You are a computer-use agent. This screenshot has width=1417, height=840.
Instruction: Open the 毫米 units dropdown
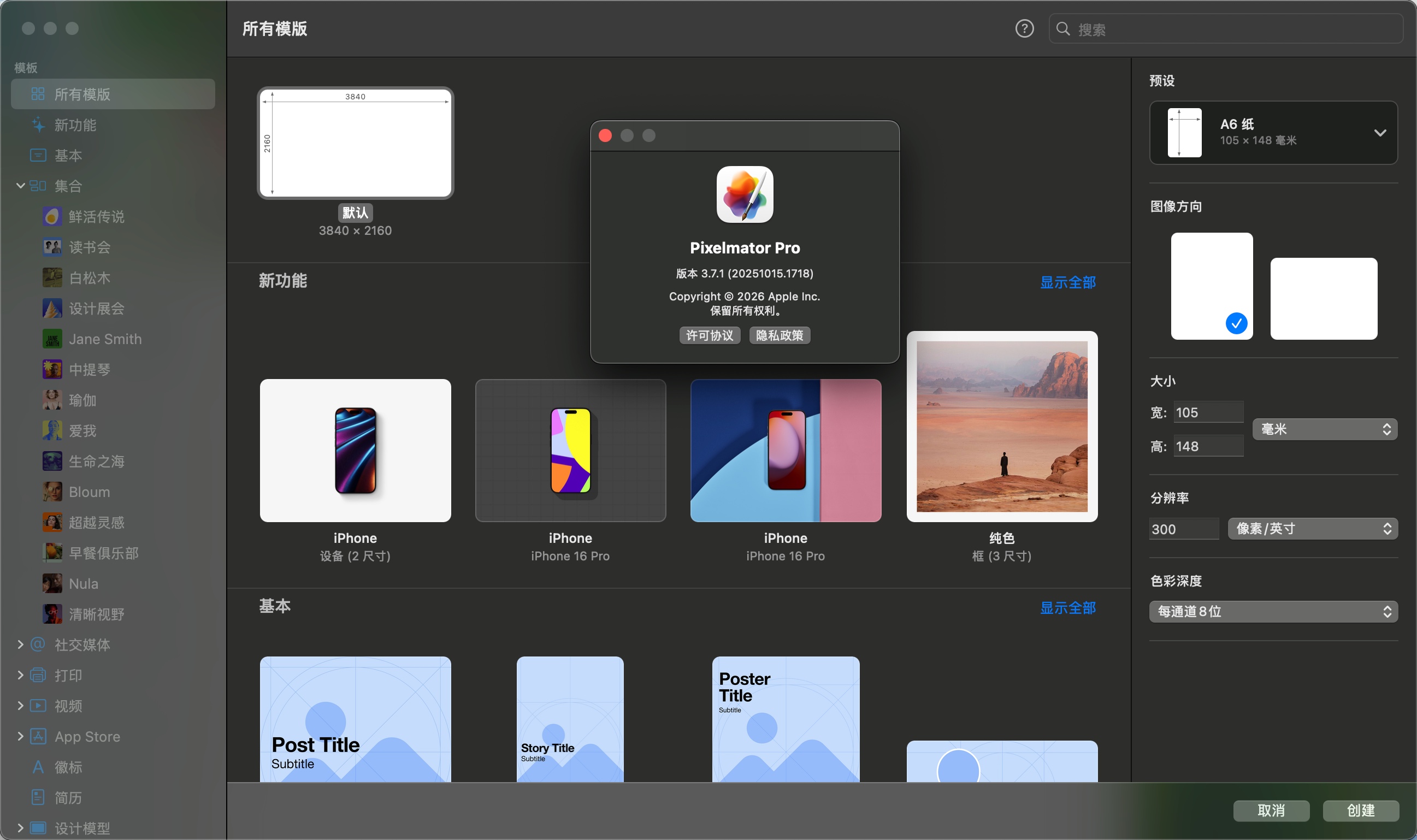1324,429
